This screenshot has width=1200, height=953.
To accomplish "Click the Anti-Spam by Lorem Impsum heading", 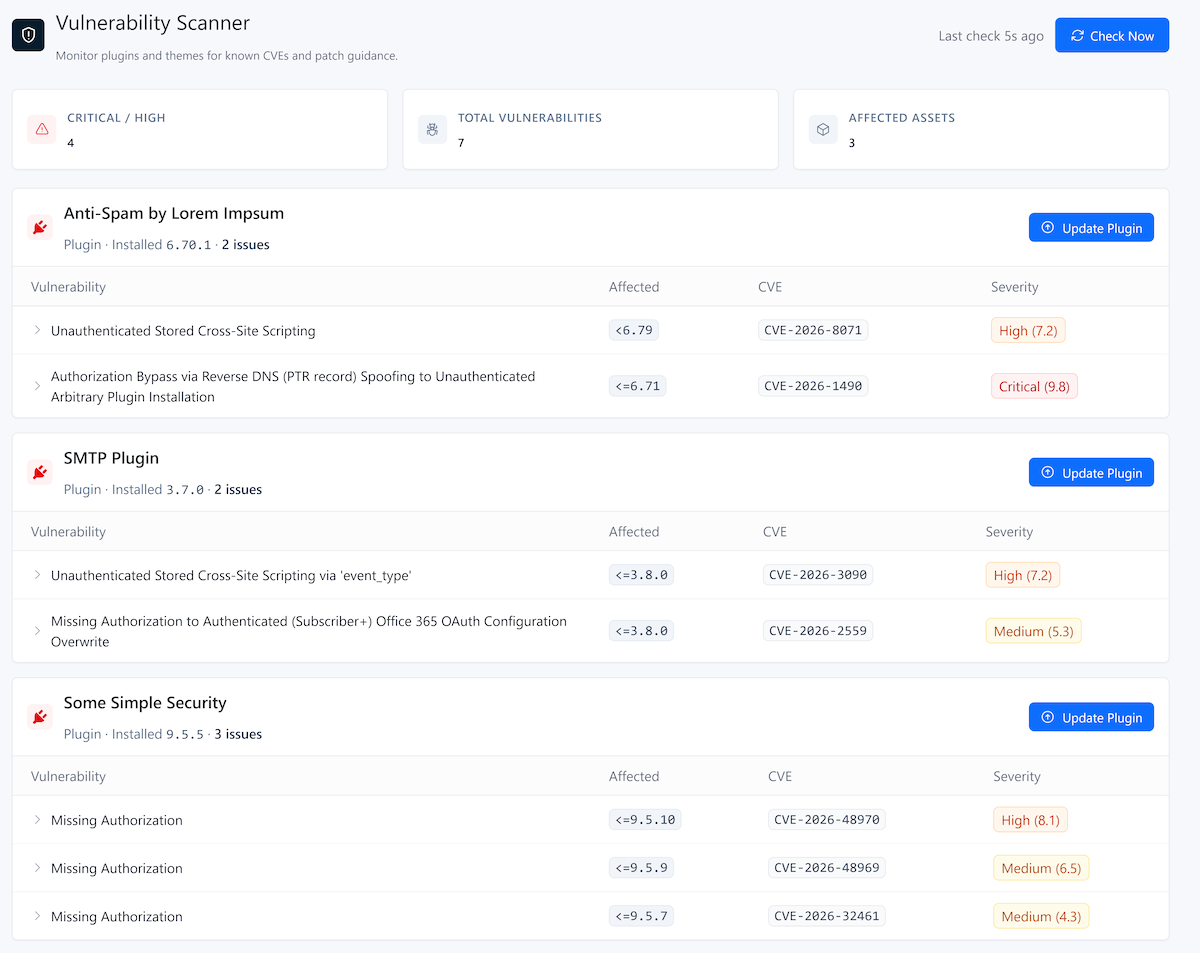I will pos(174,213).
